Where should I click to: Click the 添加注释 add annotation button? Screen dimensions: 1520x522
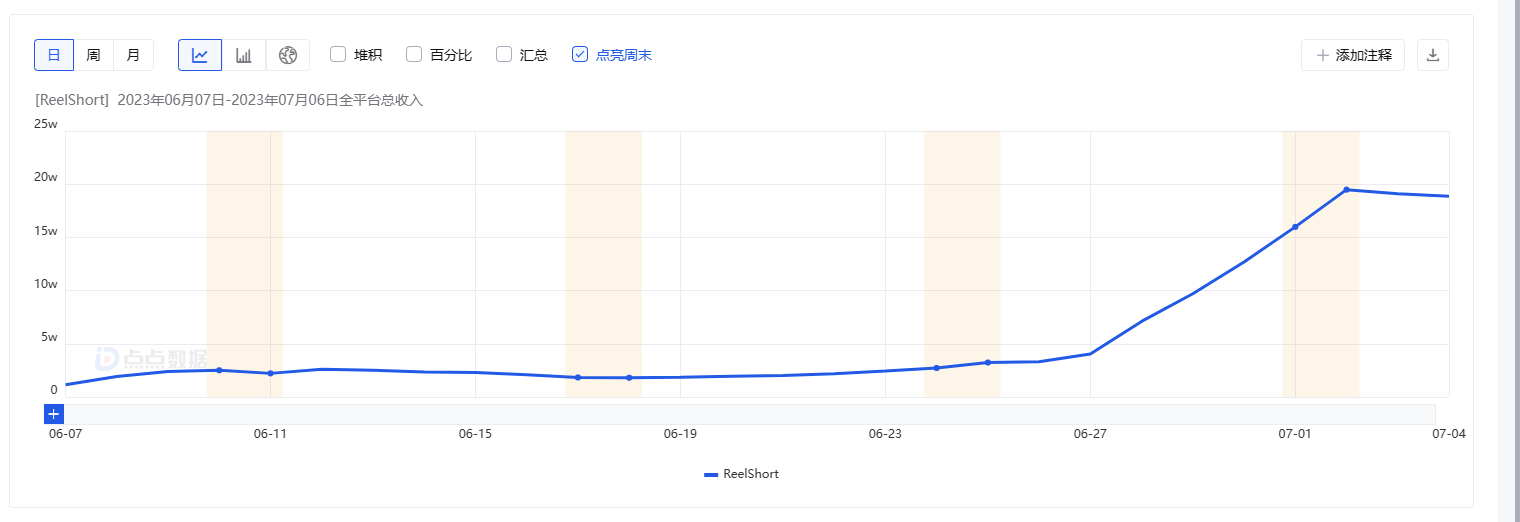(x=1353, y=55)
